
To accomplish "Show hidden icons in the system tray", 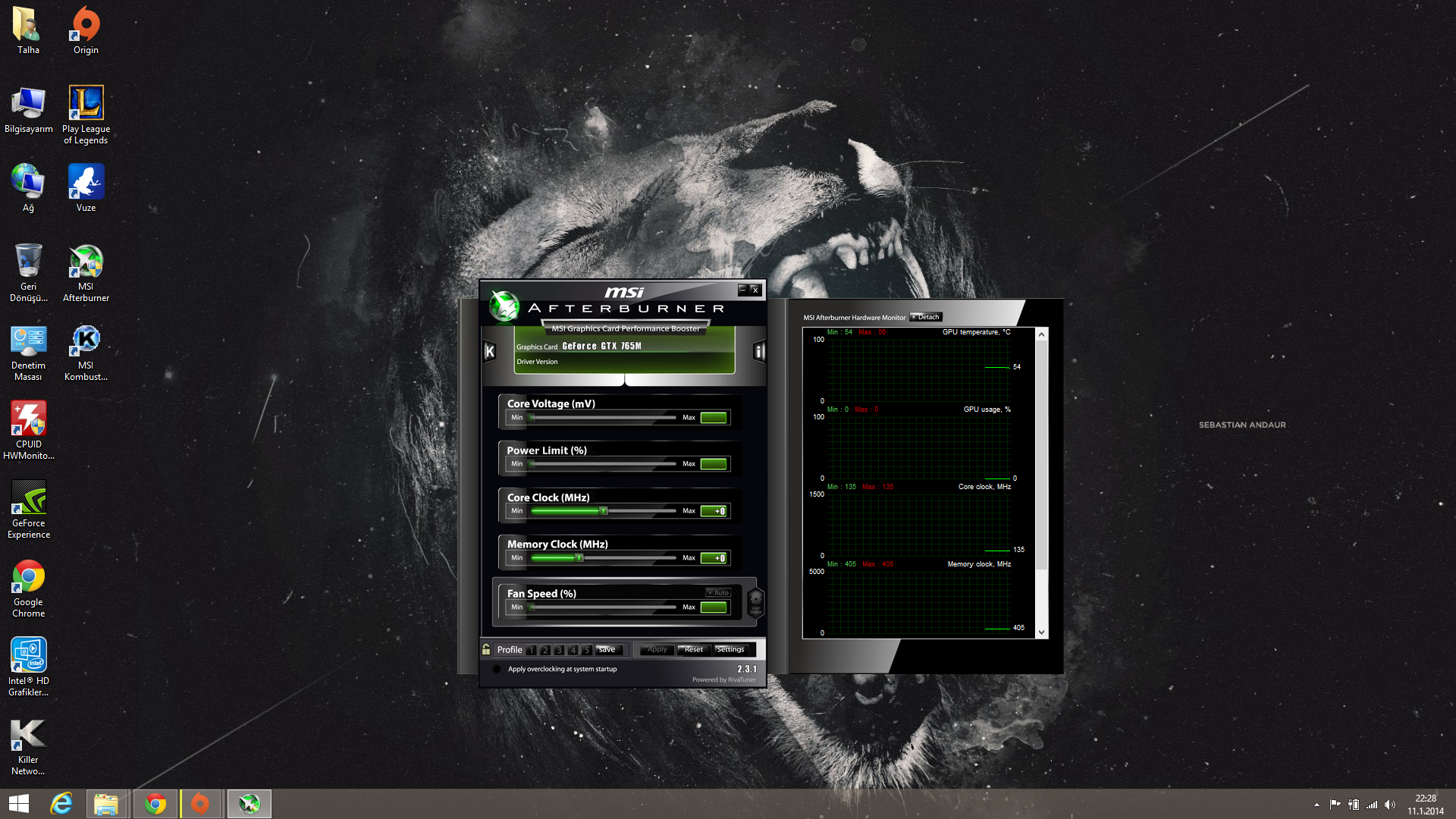I will pyautogui.click(x=1316, y=805).
